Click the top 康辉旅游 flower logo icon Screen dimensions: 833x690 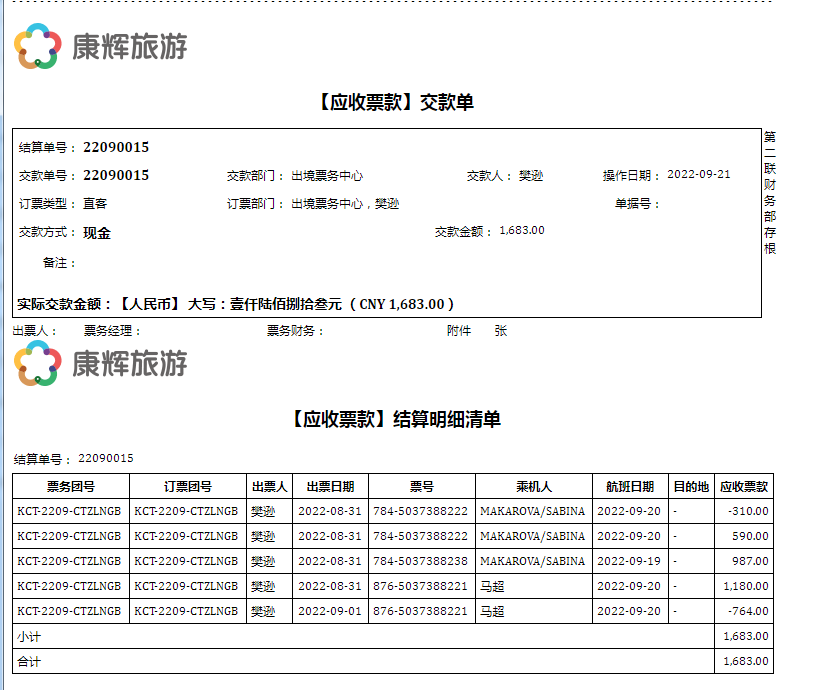click(x=38, y=46)
